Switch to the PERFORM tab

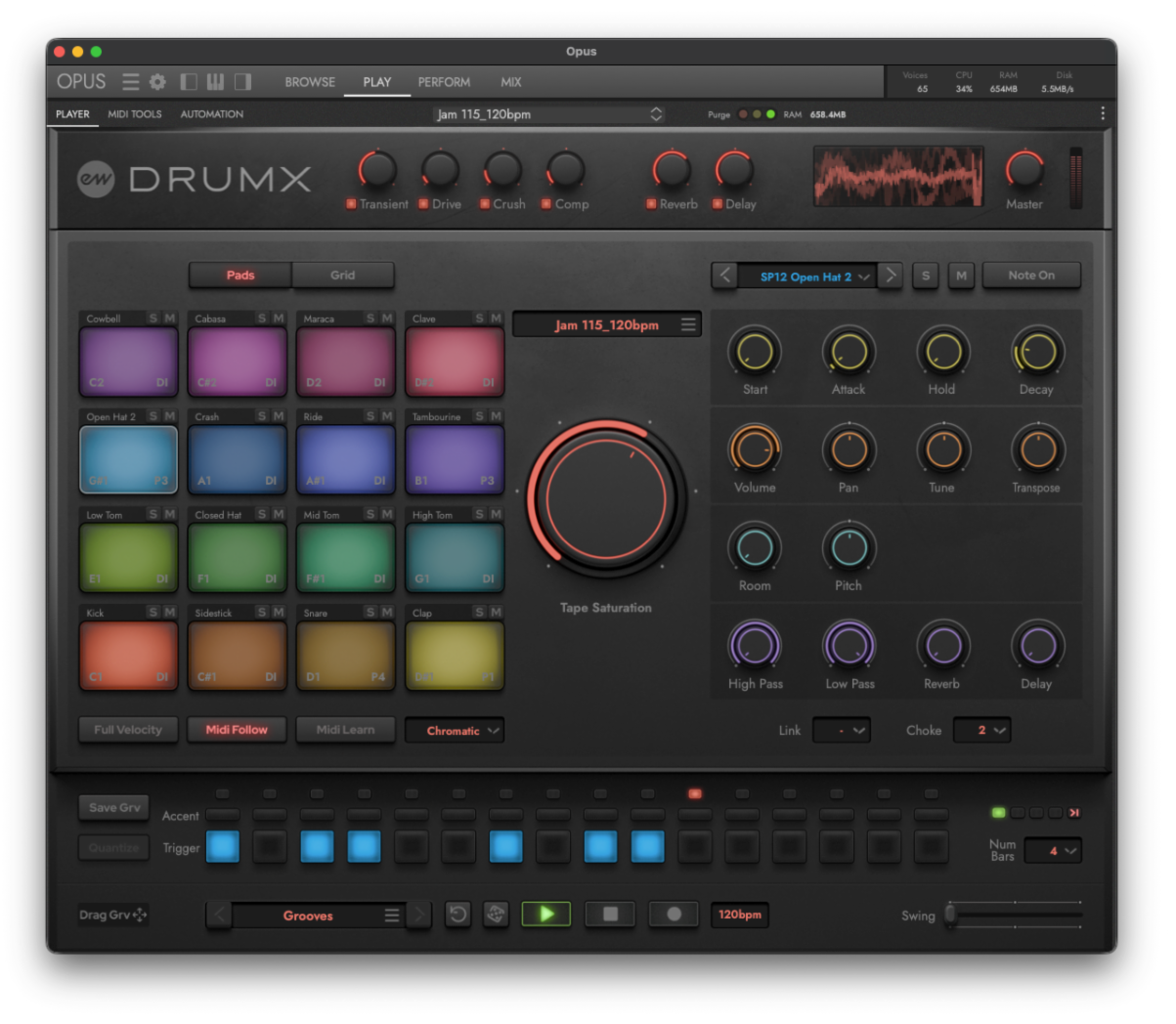pyautogui.click(x=444, y=82)
